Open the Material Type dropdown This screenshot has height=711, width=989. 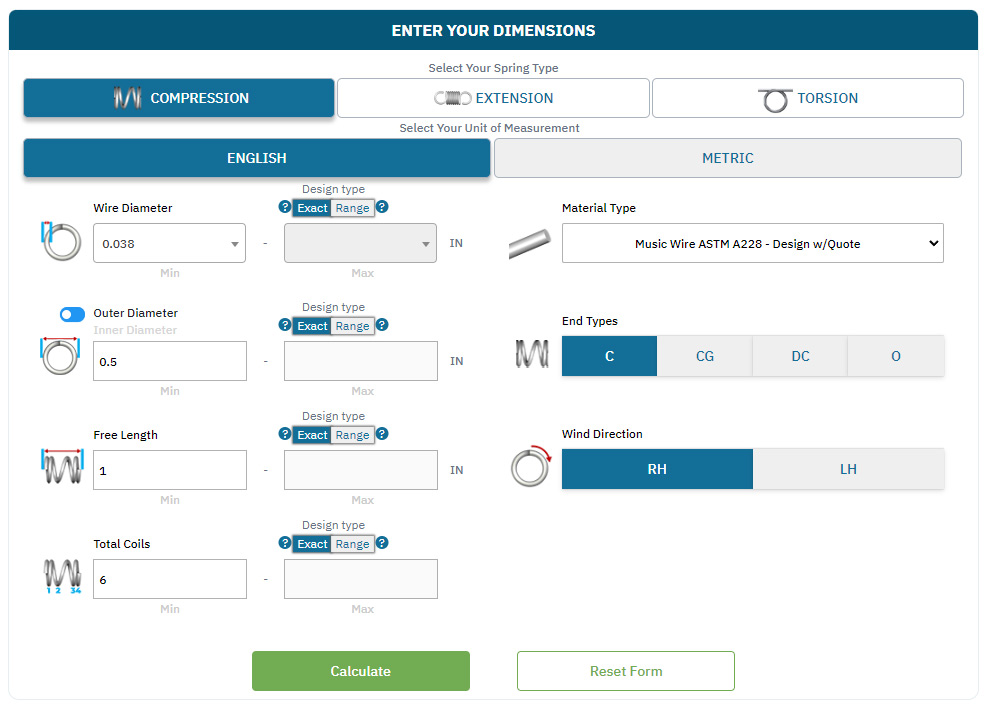click(752, 243)
